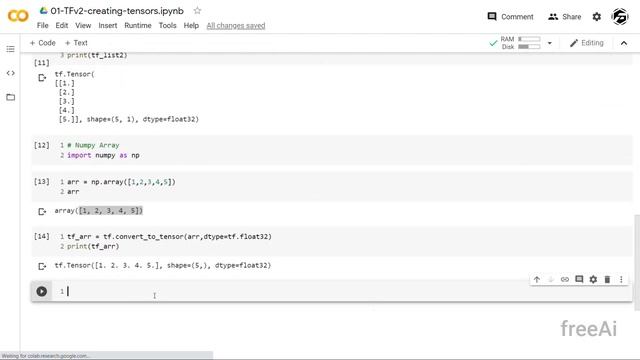
Task: Open the Edit menu
Action: (x=62, y=25)
